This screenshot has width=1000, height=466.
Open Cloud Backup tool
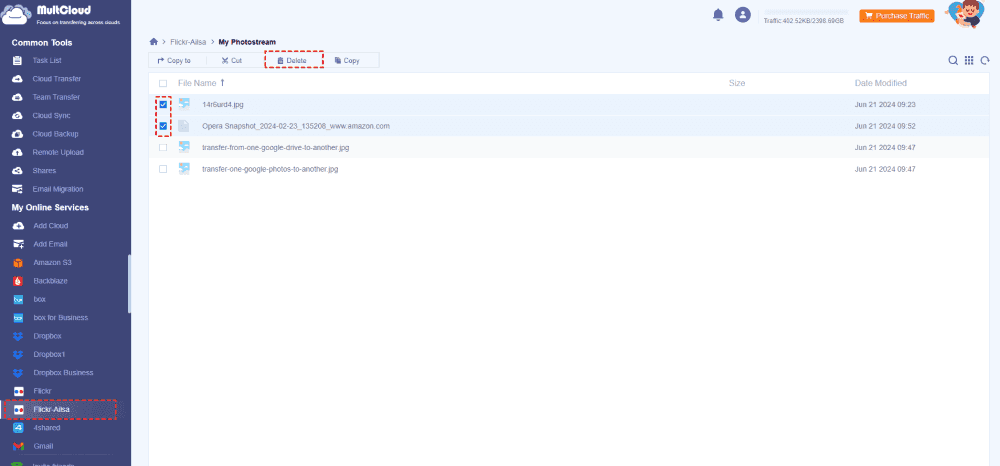pos(55,135)
